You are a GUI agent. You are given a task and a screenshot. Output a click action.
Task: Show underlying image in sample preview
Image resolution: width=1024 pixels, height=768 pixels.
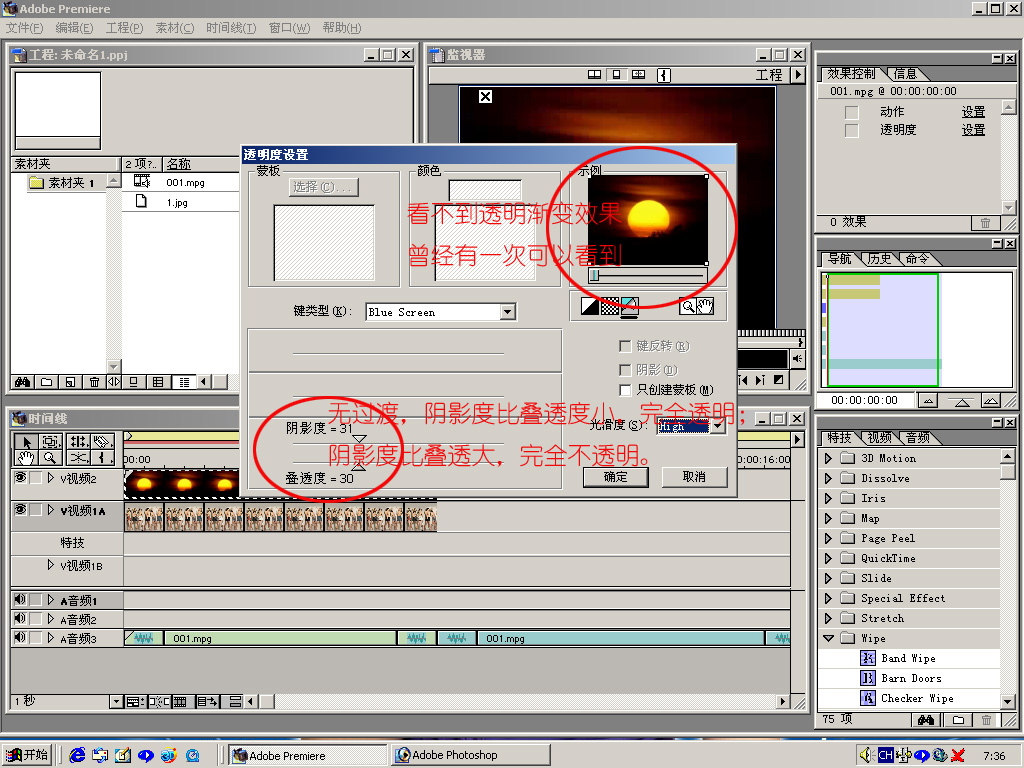coord(630,306)
